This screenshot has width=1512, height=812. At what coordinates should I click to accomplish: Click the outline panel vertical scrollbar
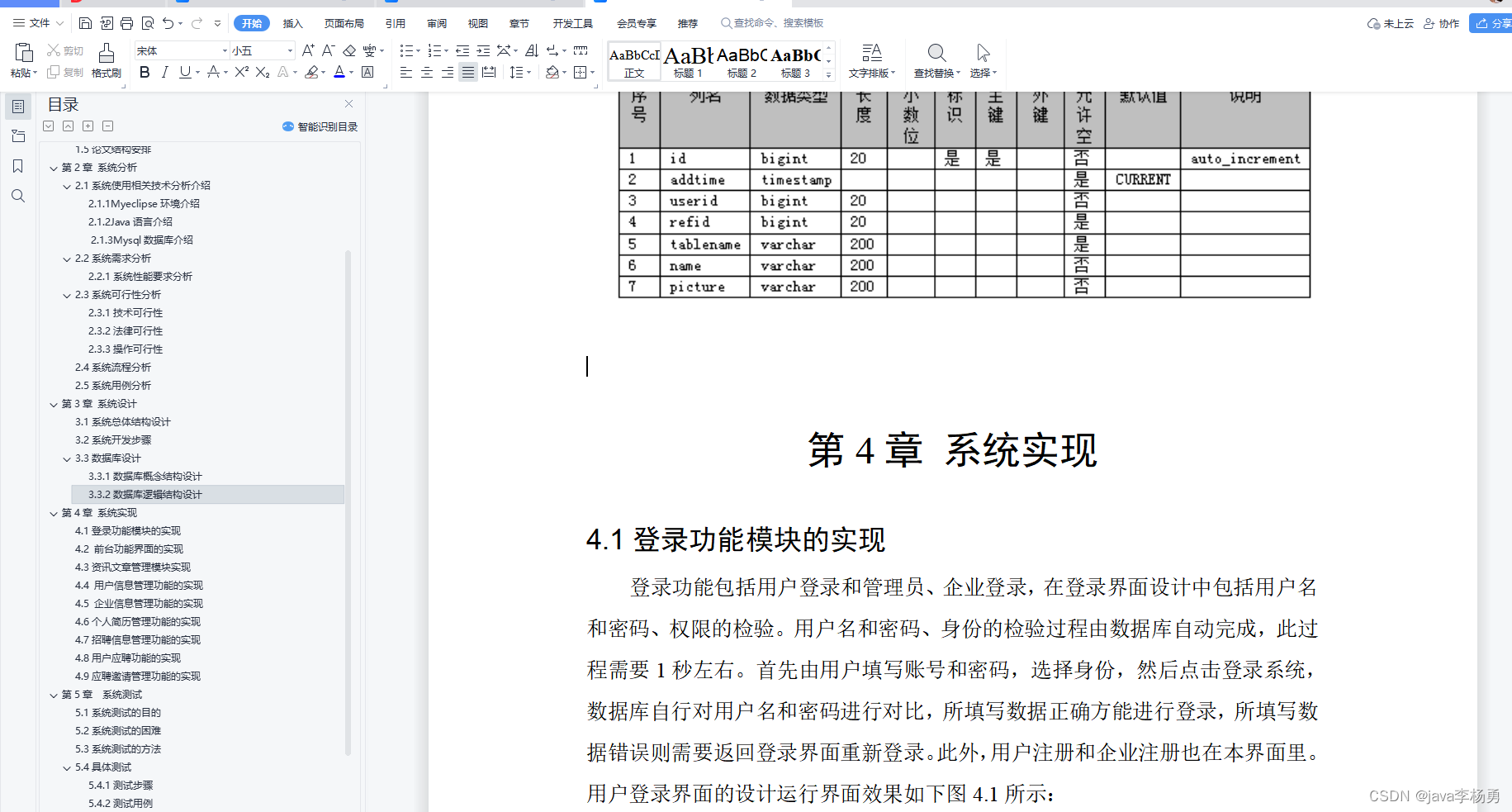pos(348,502)
